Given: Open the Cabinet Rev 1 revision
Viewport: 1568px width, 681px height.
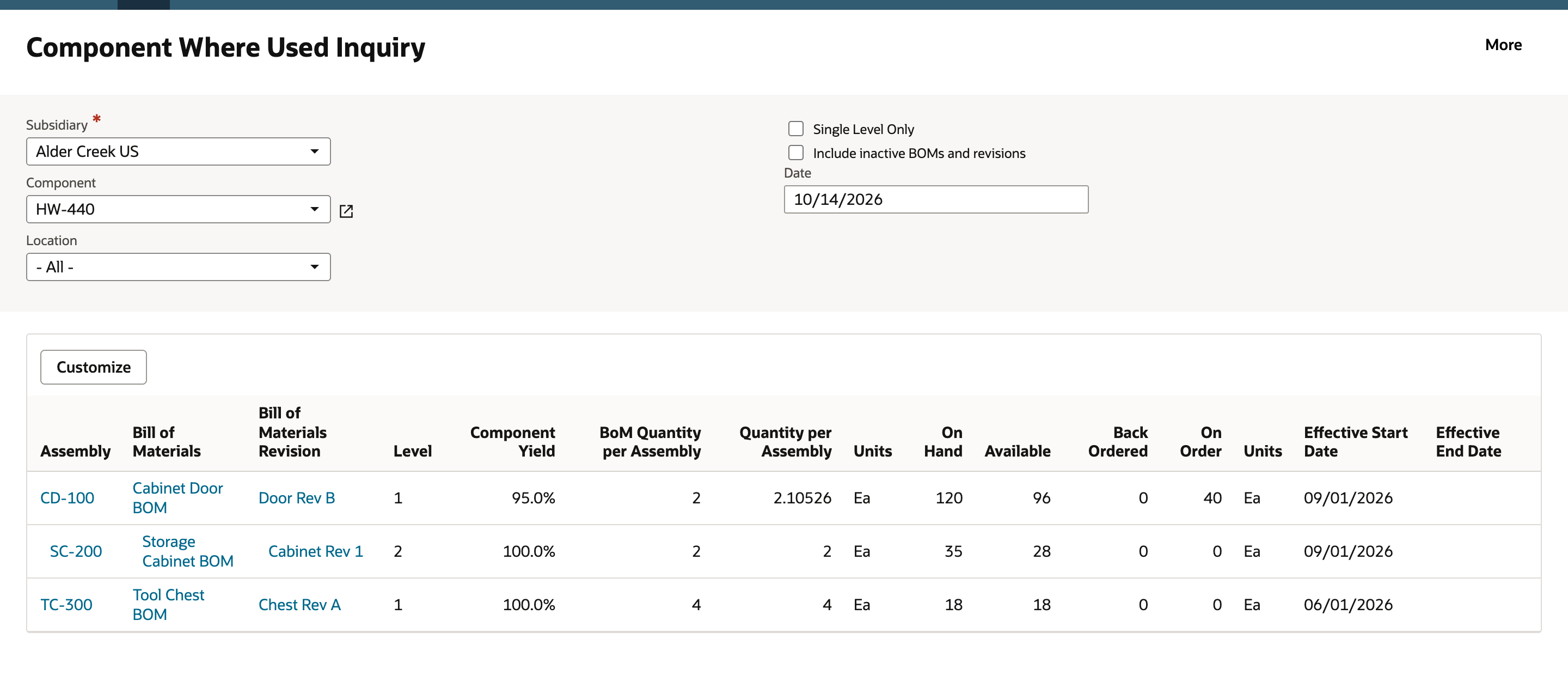Looking at the screenshot, I should [315, 551].
